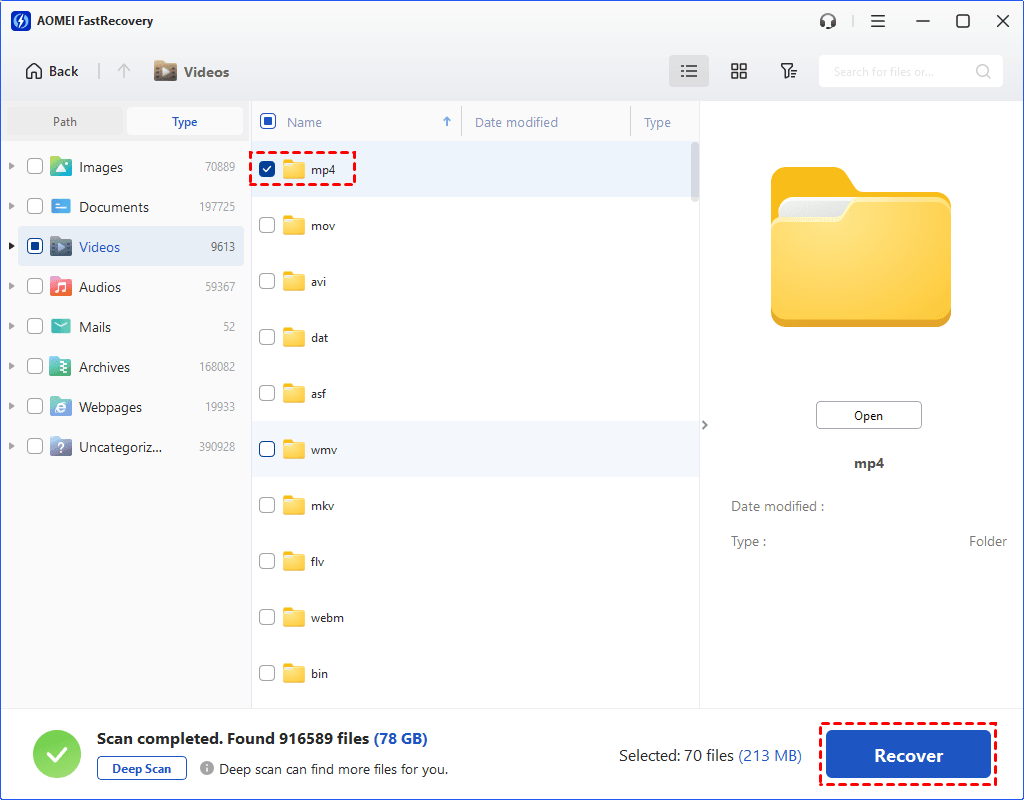
Task: Uncheck the mp4 folder checkbox
Action: [267, 170]
